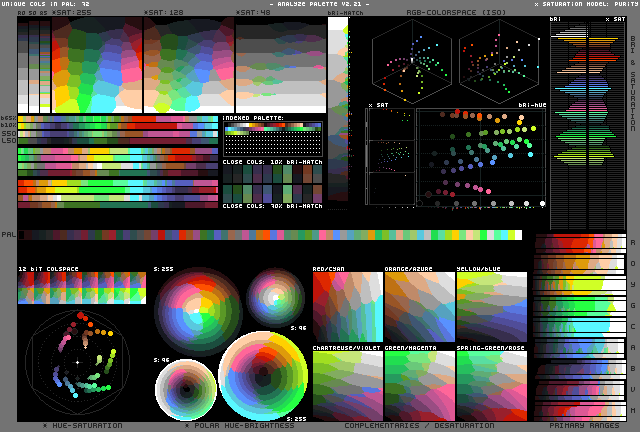Click the 'BRI-HUE' scatter plot label
Screen dimensions: 640x432
click(x=532, y=105)
